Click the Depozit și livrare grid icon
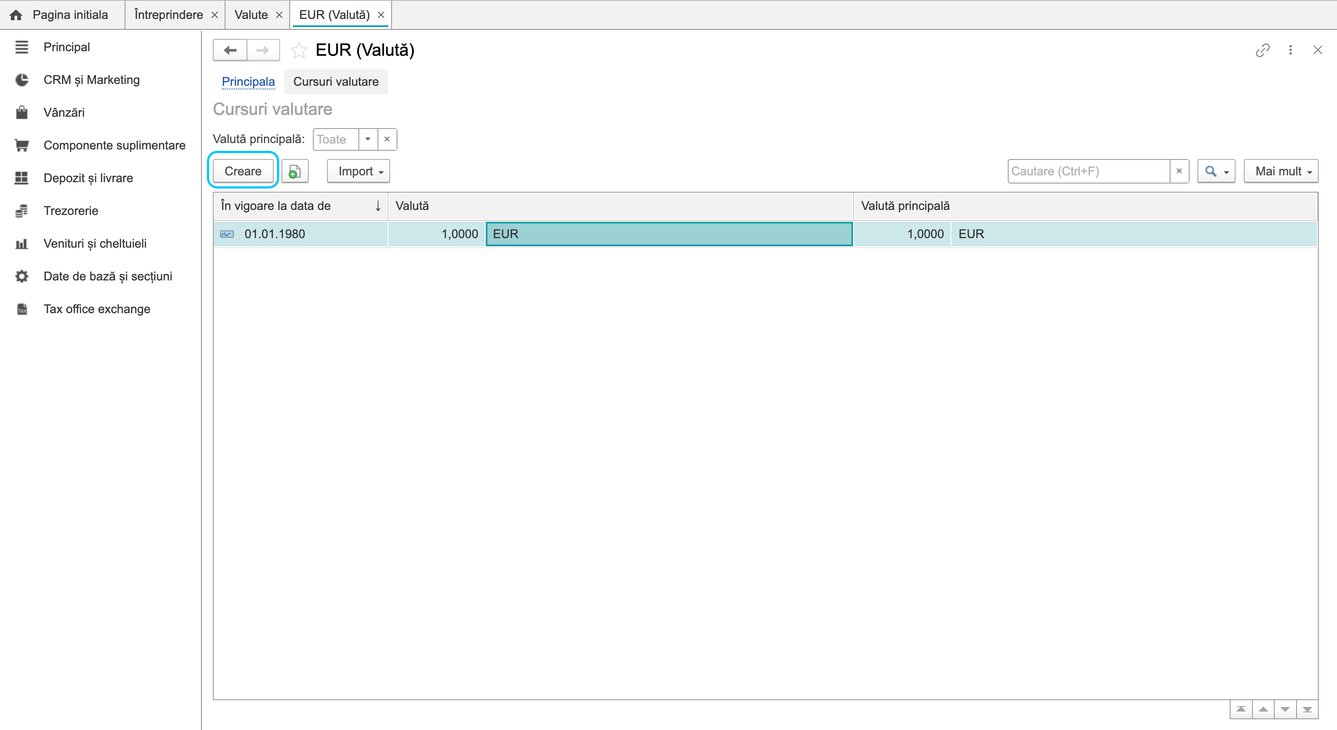The image size is (1337, 730). [x=22, y=178]
